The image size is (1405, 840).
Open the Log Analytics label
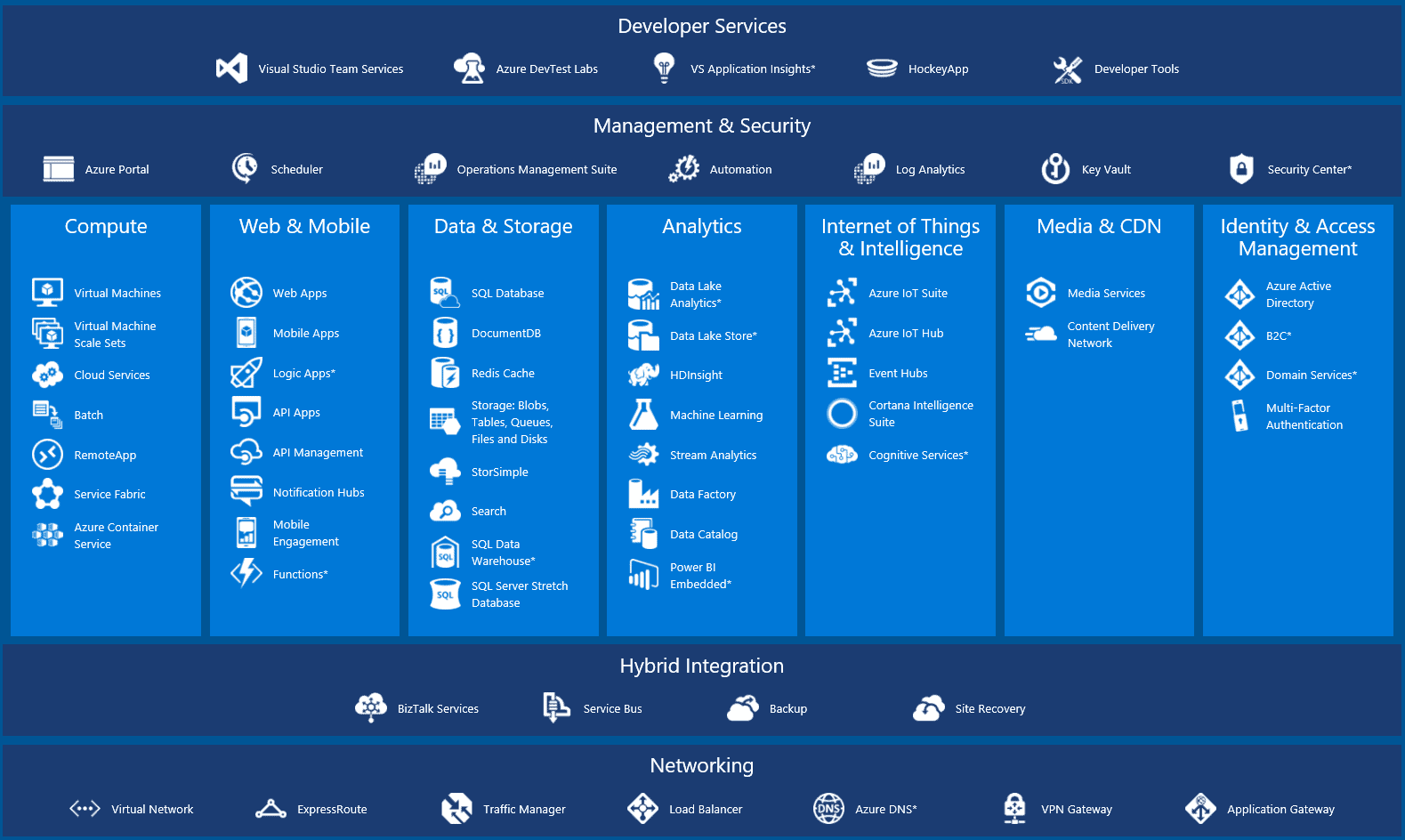(x=930, y=169)
